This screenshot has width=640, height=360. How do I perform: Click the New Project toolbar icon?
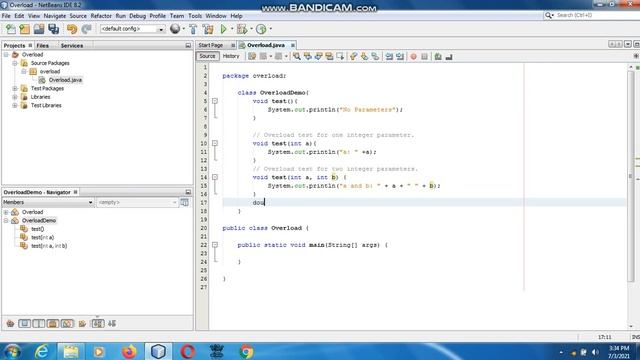(24, 29)
